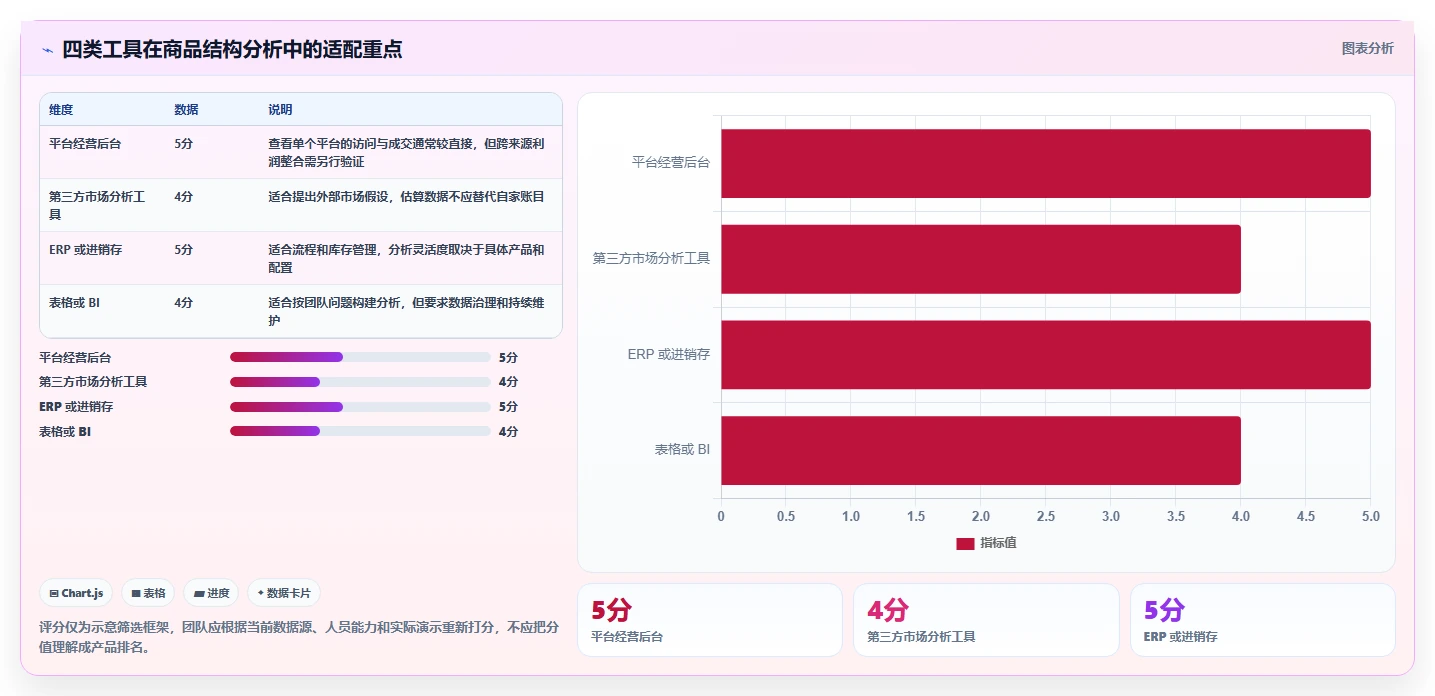The width and height of the screenshot is (1435, 696).
Task: Click the 进度 tag chip
Action: (x=212, y=593)
